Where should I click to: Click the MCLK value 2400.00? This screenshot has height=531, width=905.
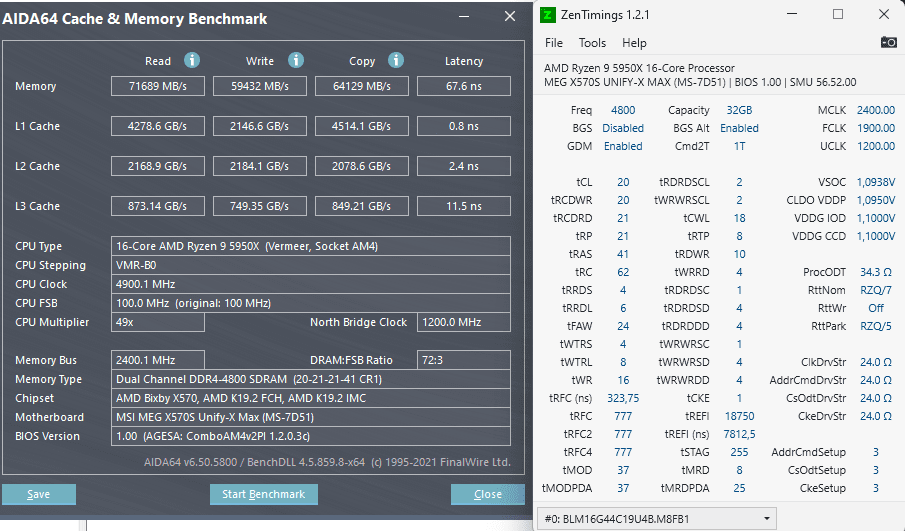(876, 110)
